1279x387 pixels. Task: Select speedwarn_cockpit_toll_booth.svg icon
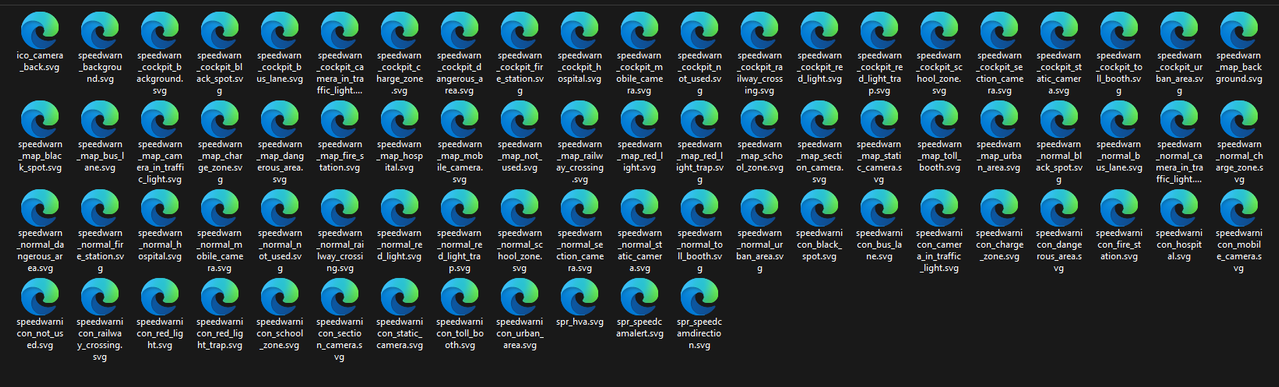click(1120, 30)
